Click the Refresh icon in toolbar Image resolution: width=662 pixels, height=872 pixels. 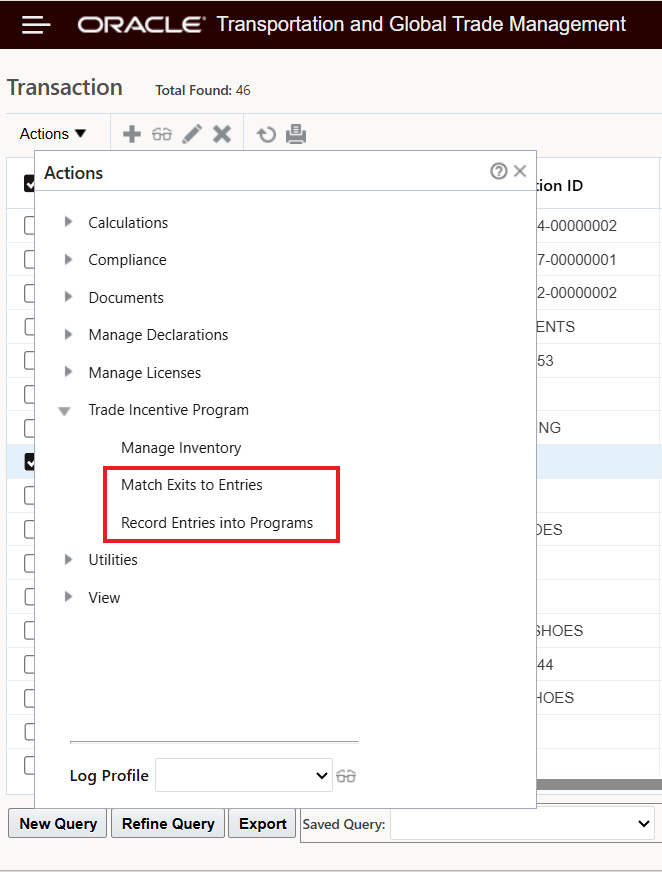coord(266,134)
